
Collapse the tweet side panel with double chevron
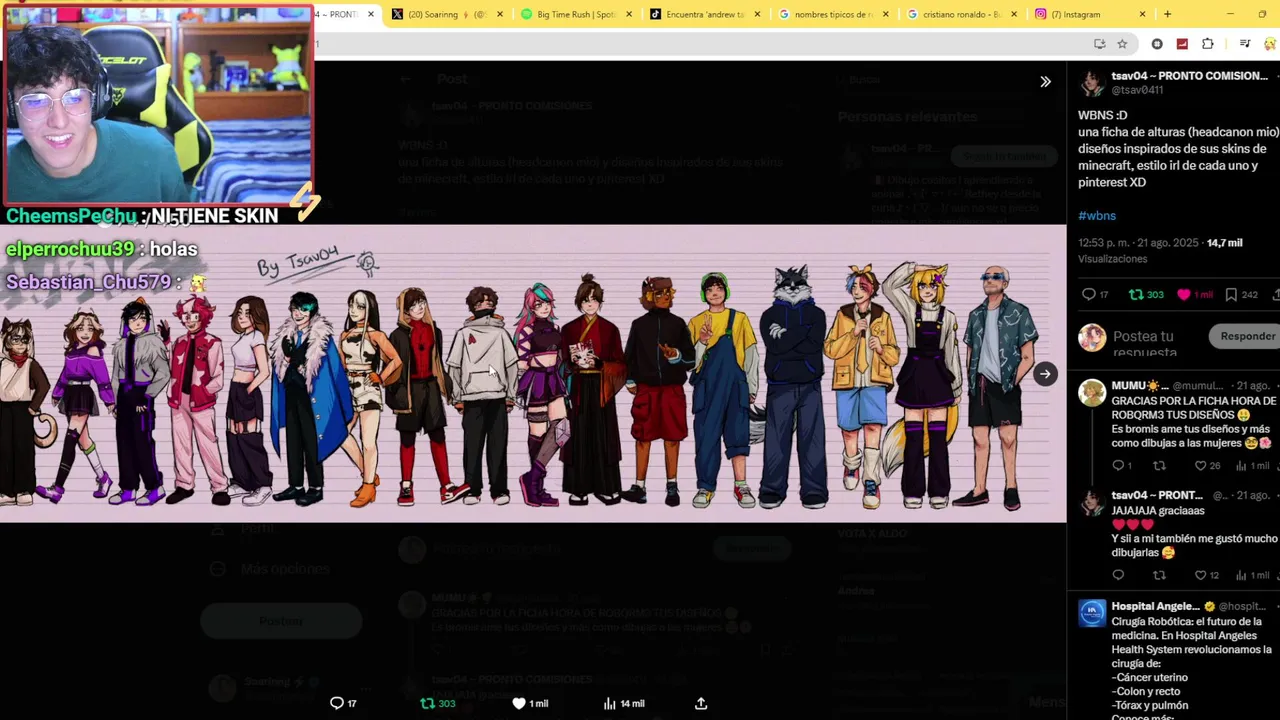click(1045, 82)
